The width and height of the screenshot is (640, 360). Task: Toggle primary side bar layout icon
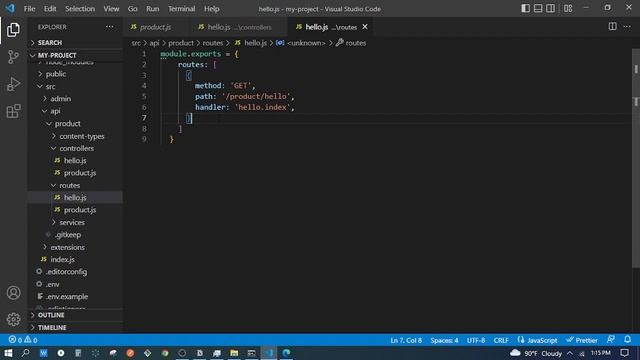[x=526, y=8]
